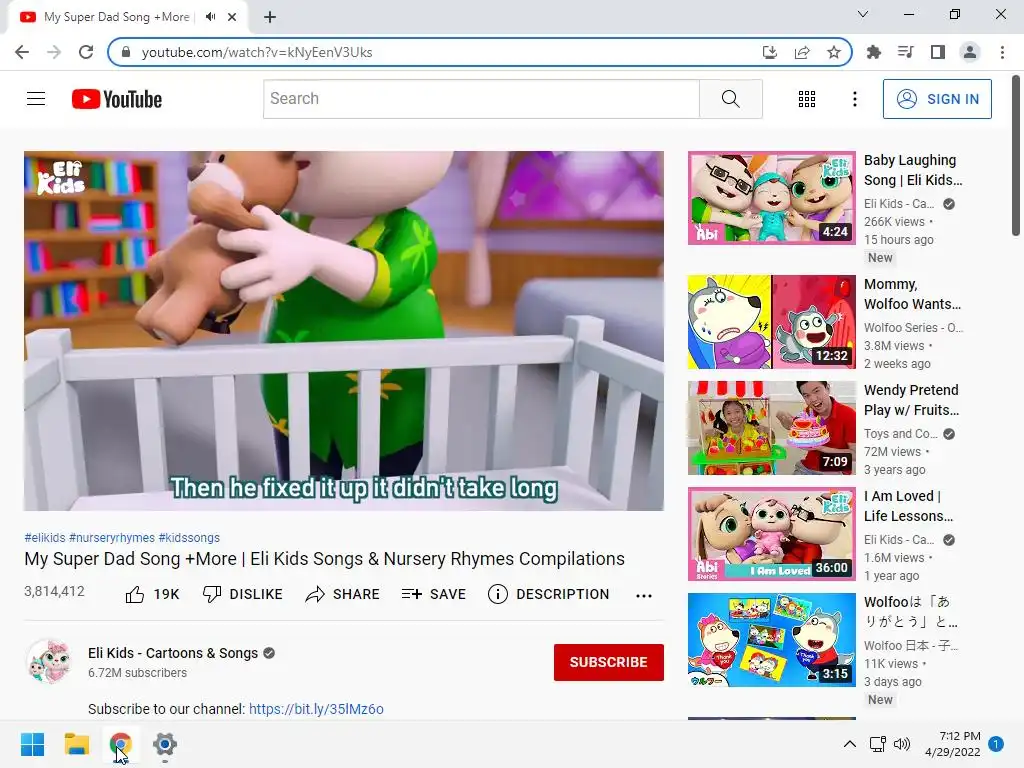This screenshot has height=768, width=1024.
Task: Go to YouTube home via the logo
Action: 117,99
